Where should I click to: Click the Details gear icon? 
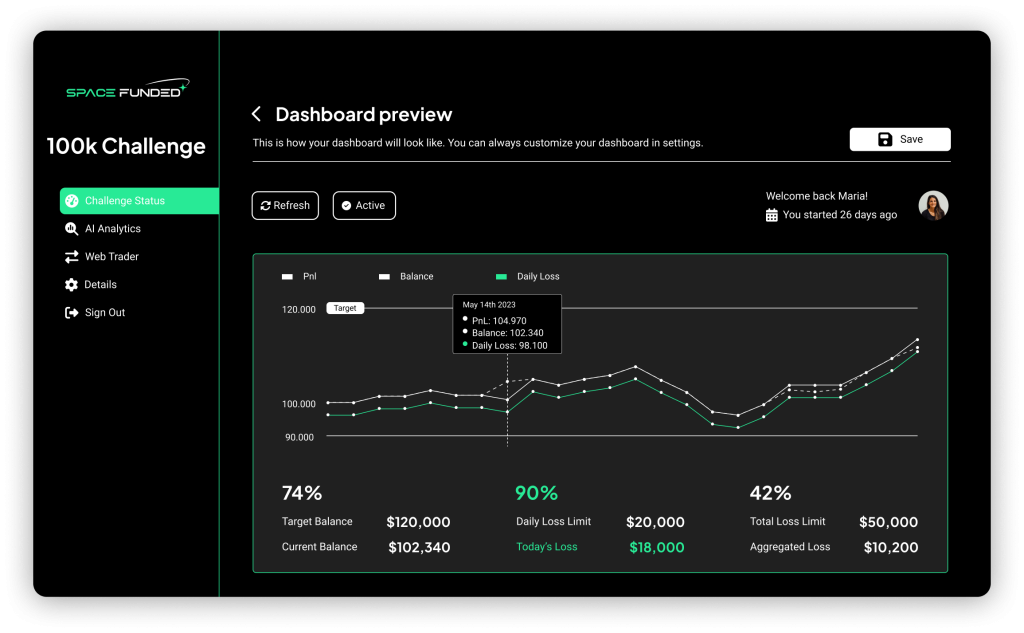point(71,285)
